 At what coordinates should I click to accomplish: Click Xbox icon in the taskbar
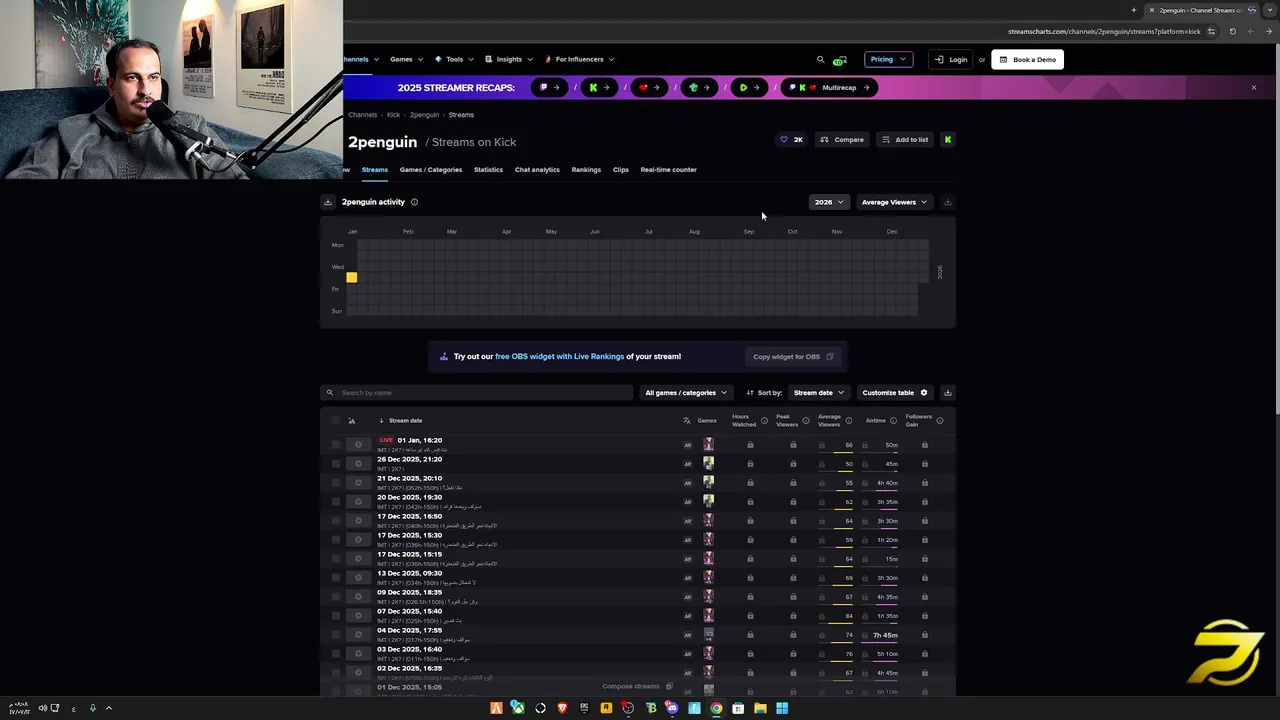coord(518,708)
